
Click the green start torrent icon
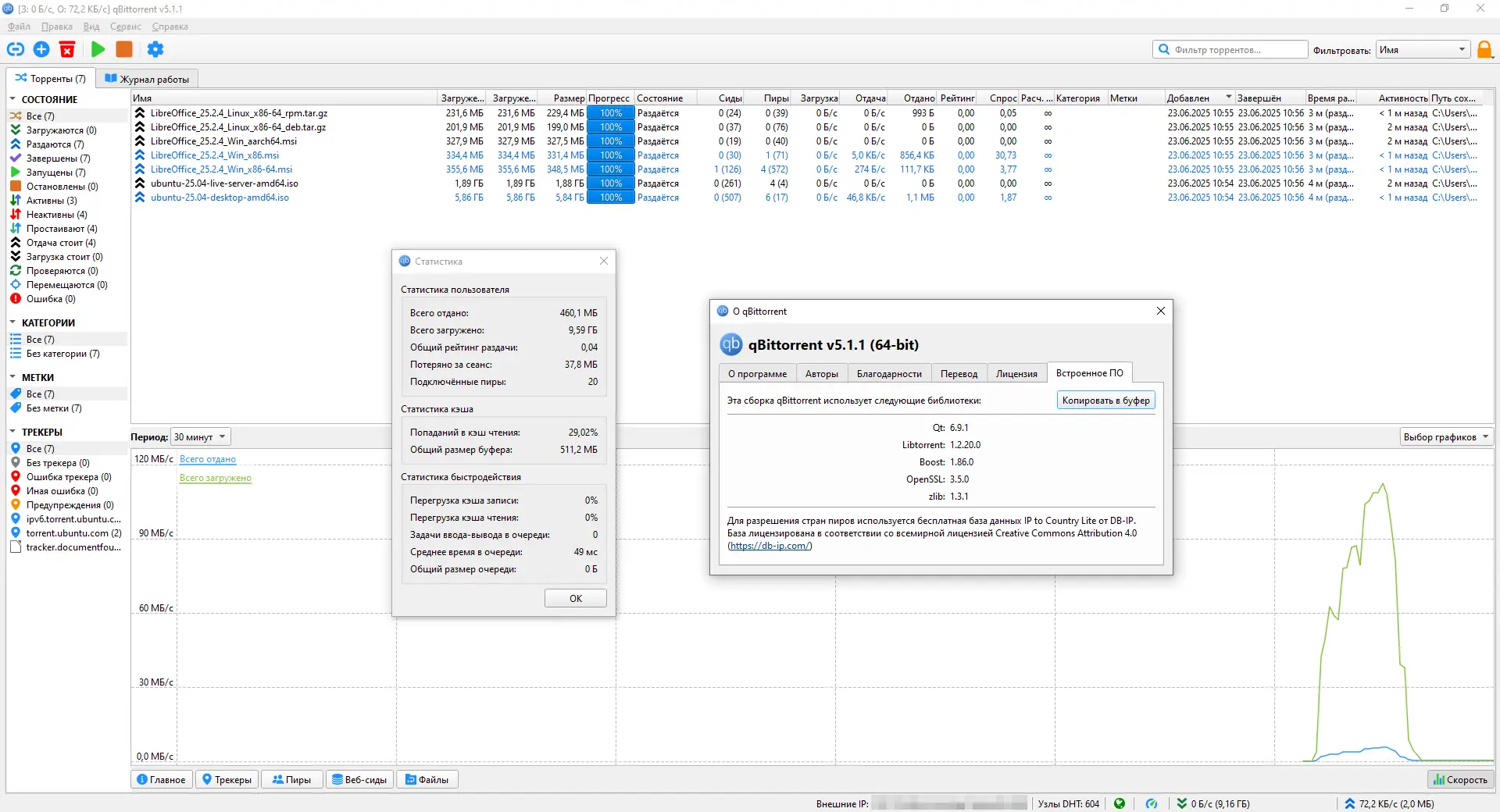click(x=98, y=49)
